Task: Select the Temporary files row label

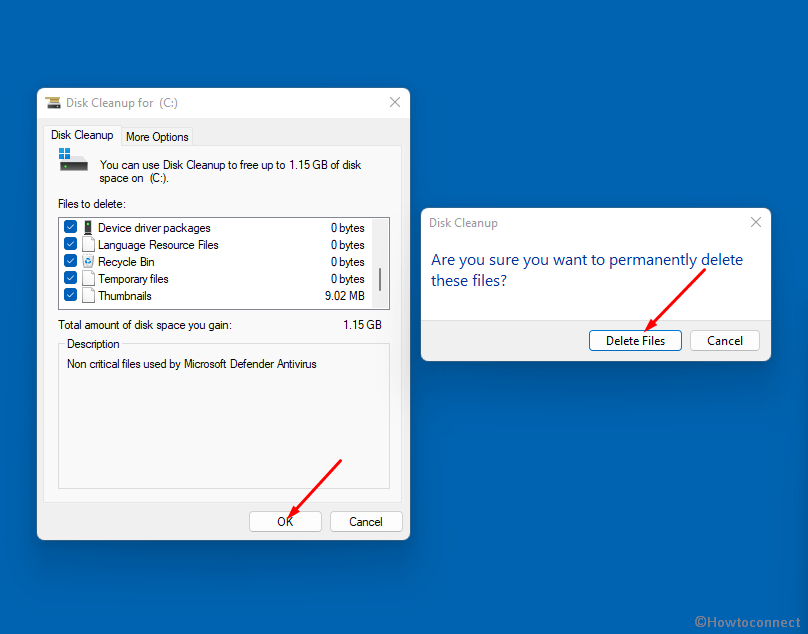Action: tap(133, 279)
